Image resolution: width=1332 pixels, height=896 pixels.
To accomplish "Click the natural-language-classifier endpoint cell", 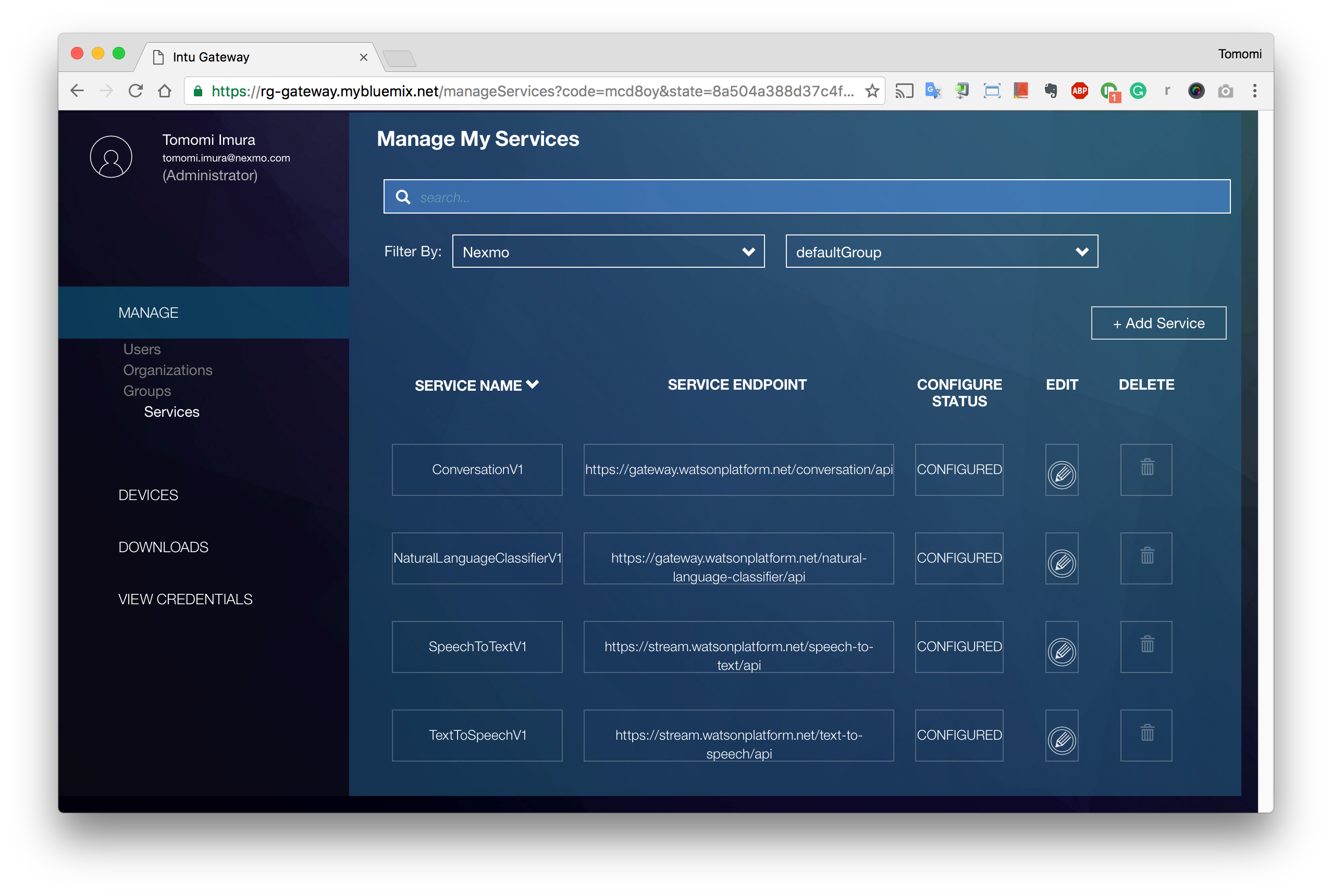I will click(x=738, y=559).
